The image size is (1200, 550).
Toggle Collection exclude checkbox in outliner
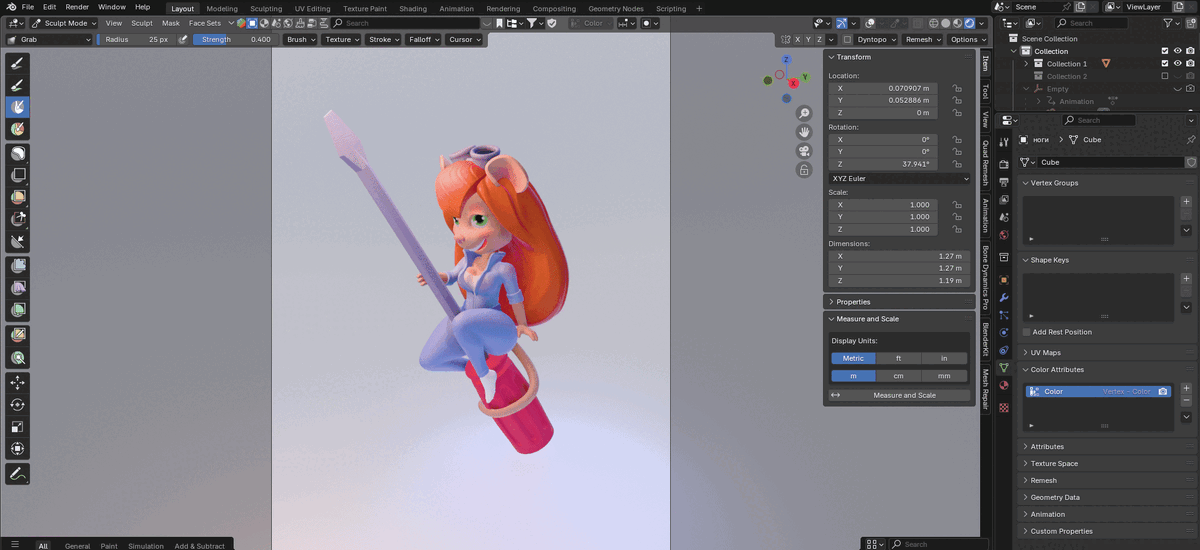1164,51
